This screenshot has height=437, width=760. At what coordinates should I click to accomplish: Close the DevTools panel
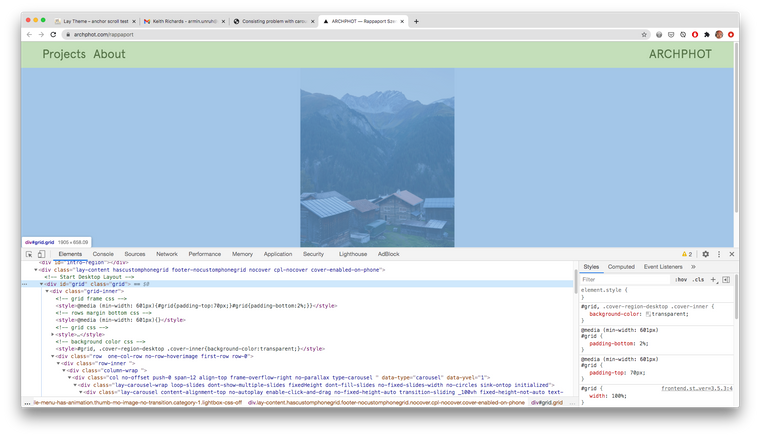[732, 254]
